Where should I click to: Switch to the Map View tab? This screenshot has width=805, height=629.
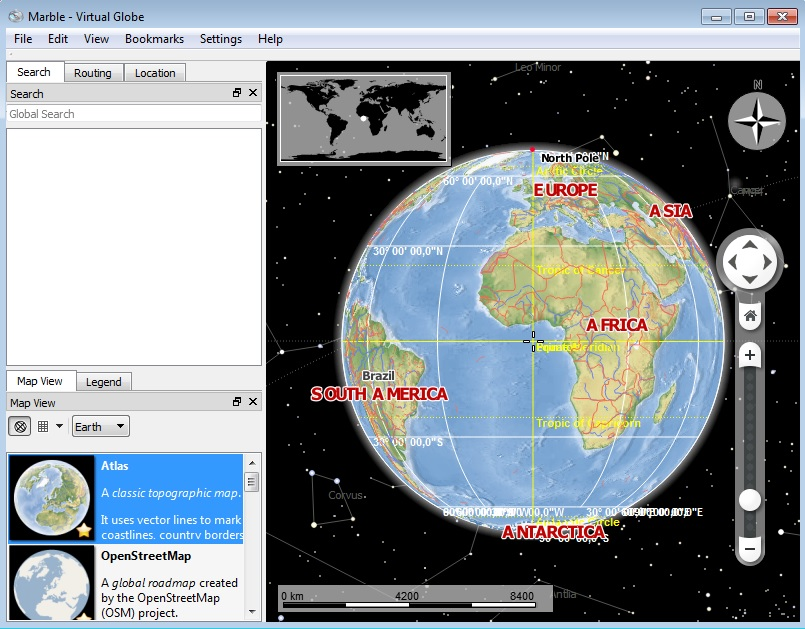[40, 381]
